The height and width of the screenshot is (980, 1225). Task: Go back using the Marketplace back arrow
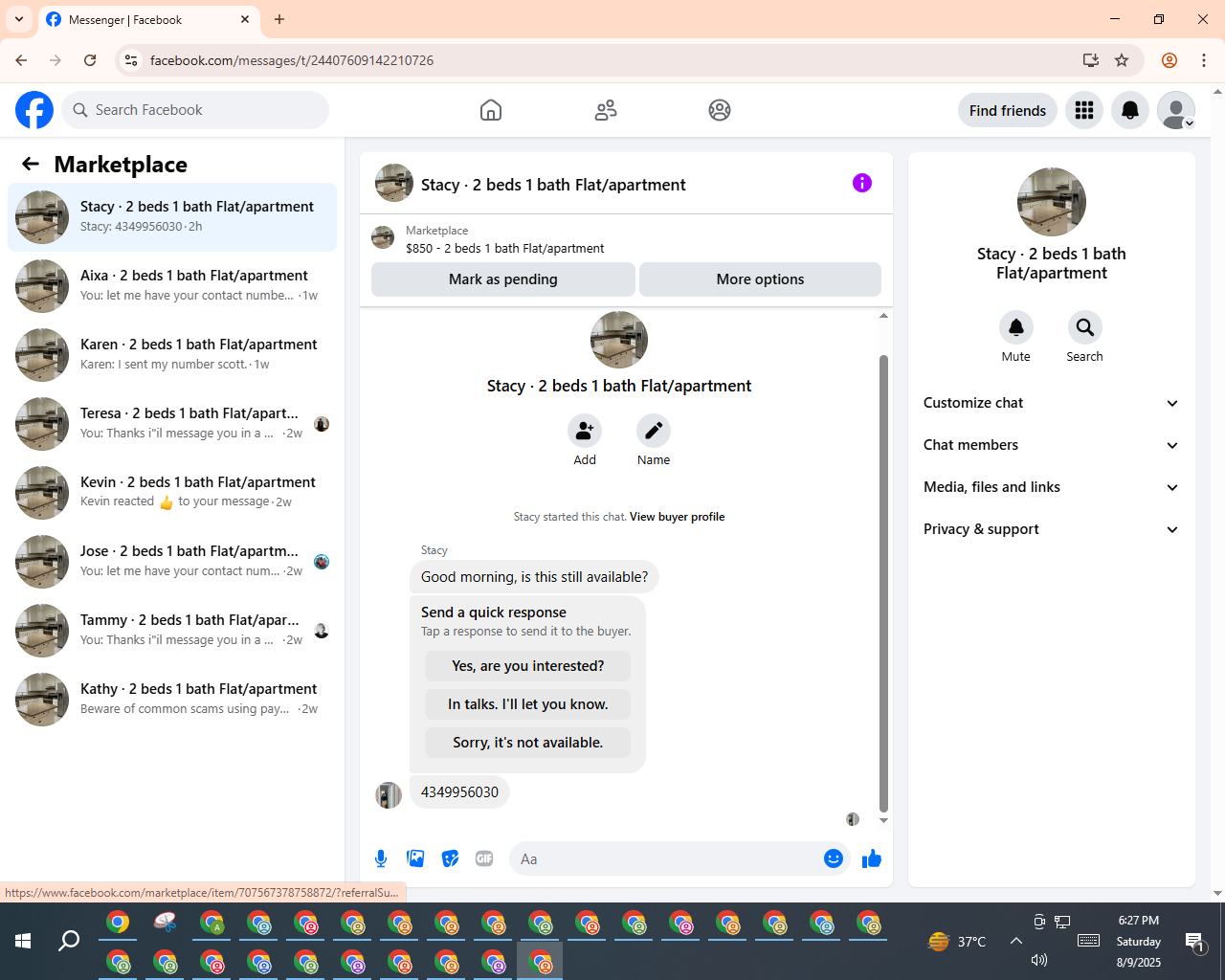(31, 164)
